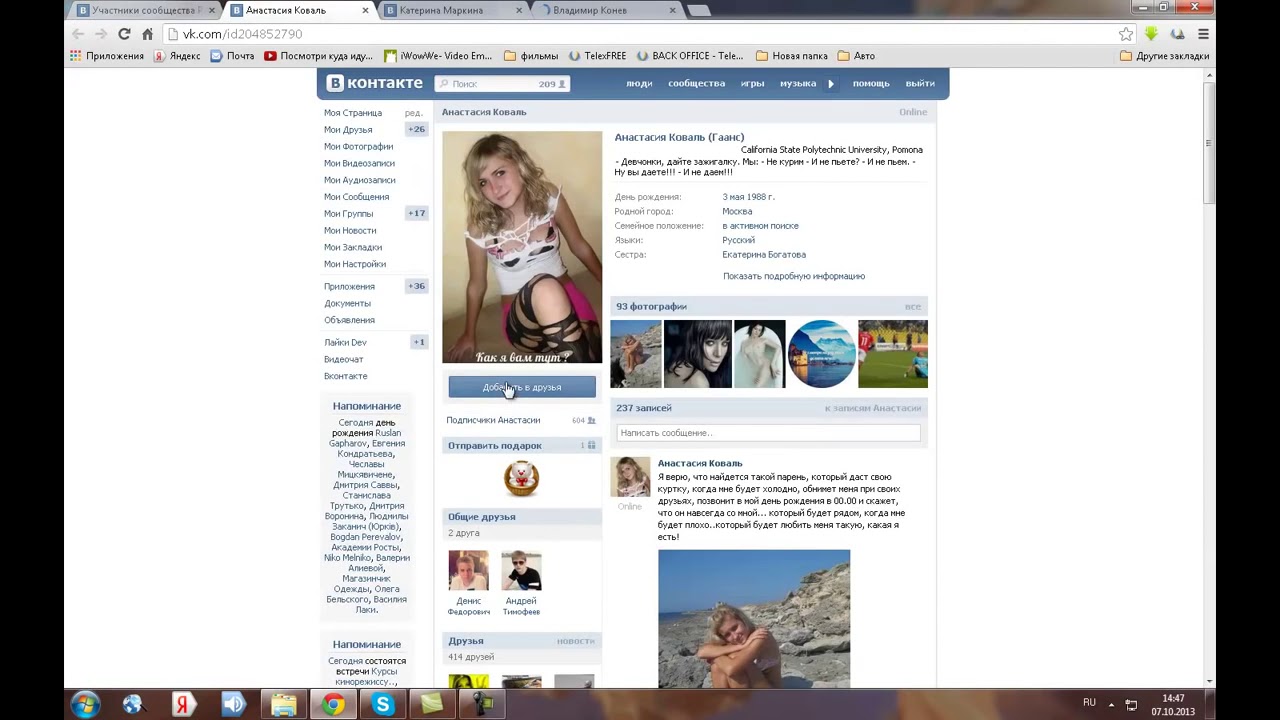Click the browser Back arrow
Screen dimensions: 1280x720
point(78,34)
